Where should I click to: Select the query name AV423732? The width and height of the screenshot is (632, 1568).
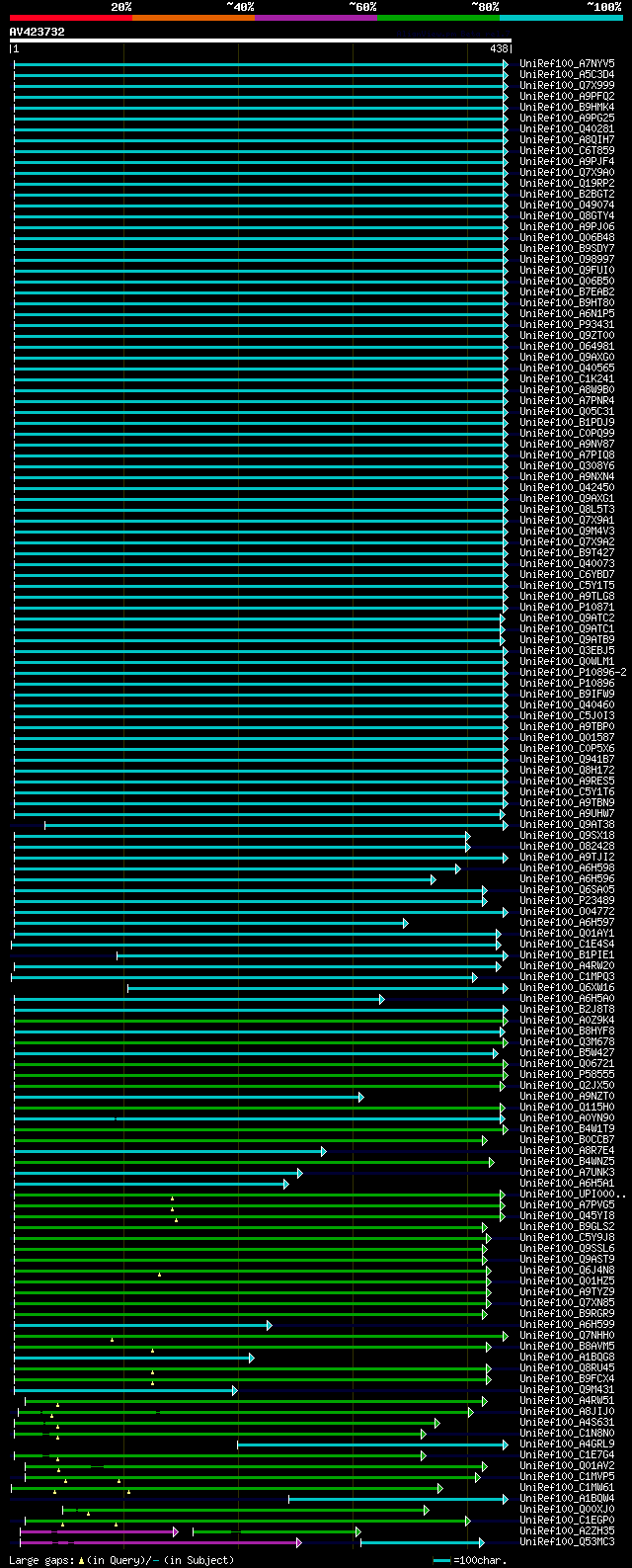tap(38, 32)
